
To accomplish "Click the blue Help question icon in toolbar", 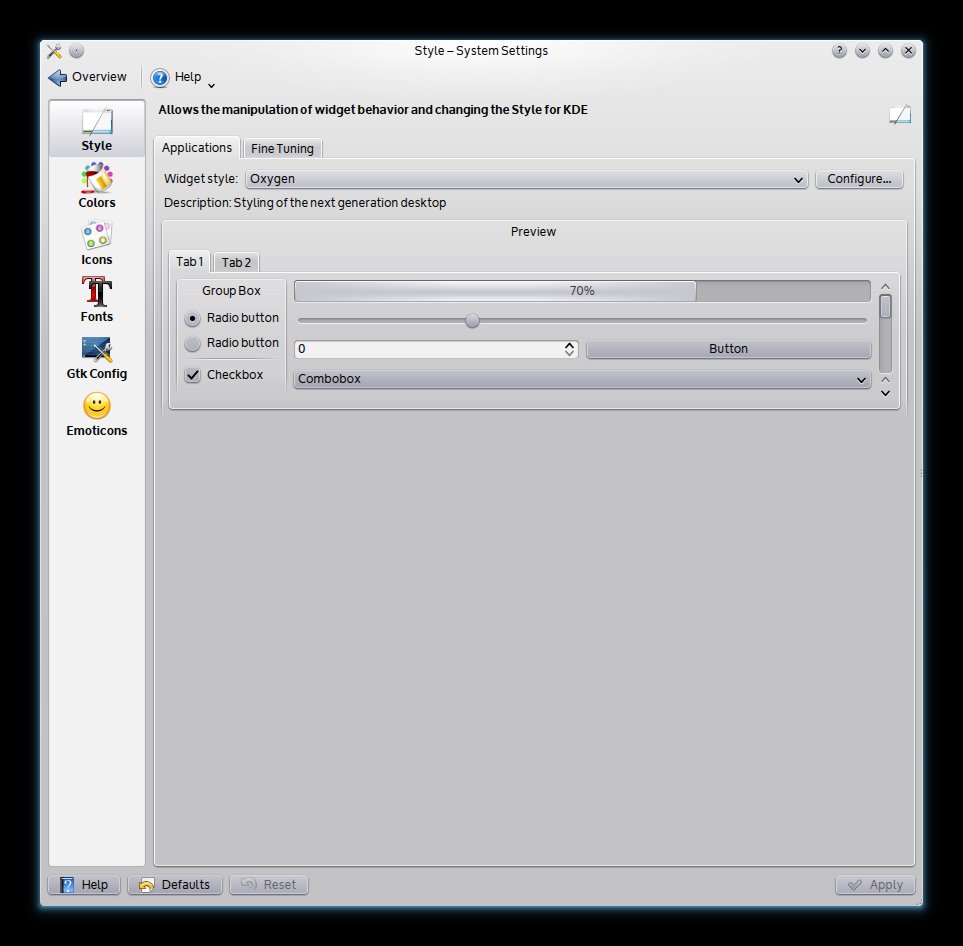I will (160, 77).
